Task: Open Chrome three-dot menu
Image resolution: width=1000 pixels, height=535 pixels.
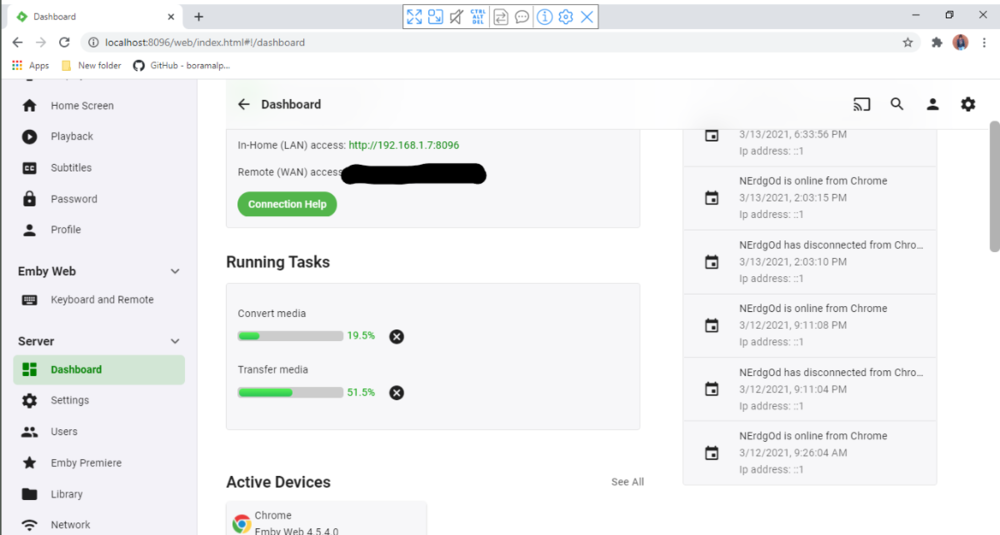Action: [984, 43]
